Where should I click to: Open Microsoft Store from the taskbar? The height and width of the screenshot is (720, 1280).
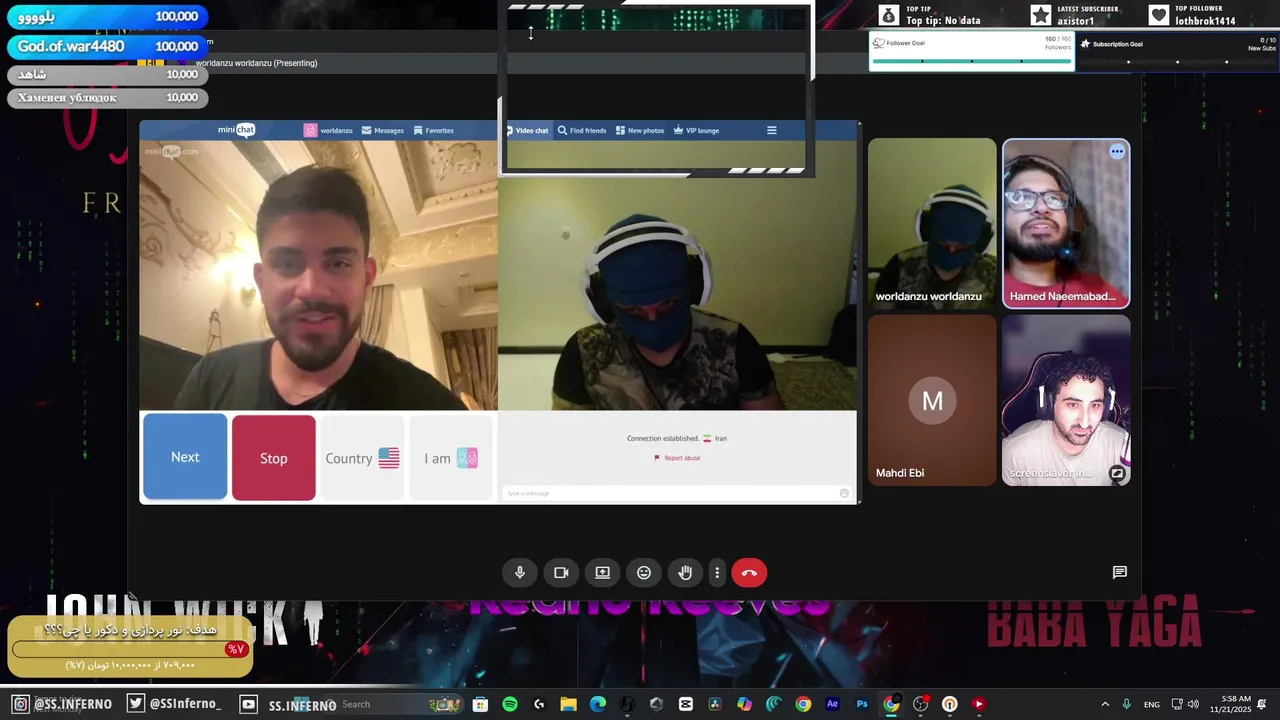(480, 704)
